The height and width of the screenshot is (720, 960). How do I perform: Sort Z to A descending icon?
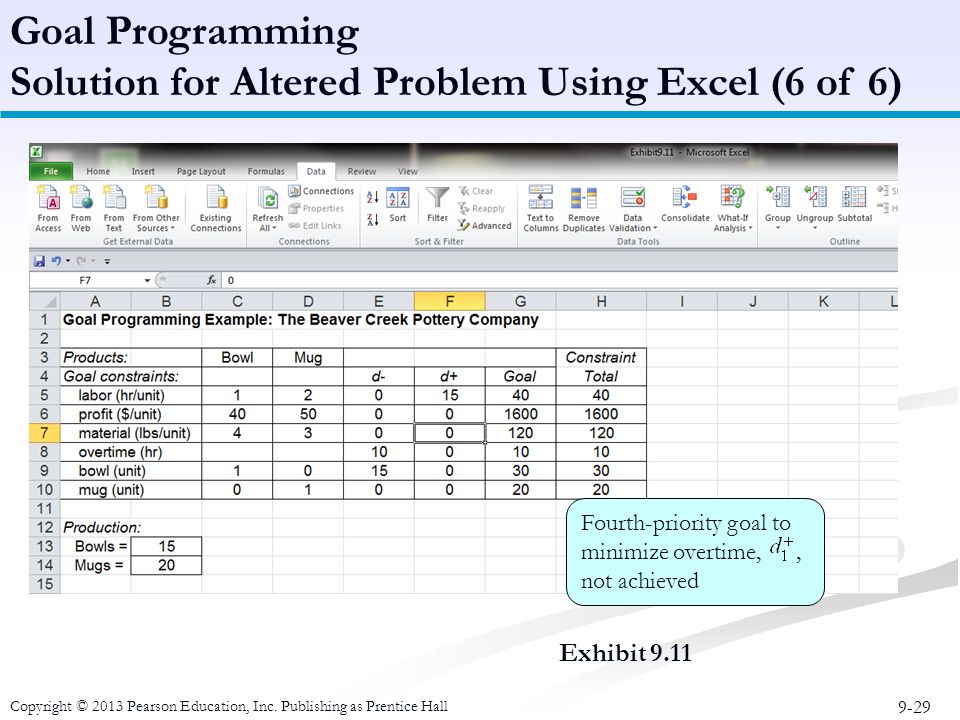[372, 219]
